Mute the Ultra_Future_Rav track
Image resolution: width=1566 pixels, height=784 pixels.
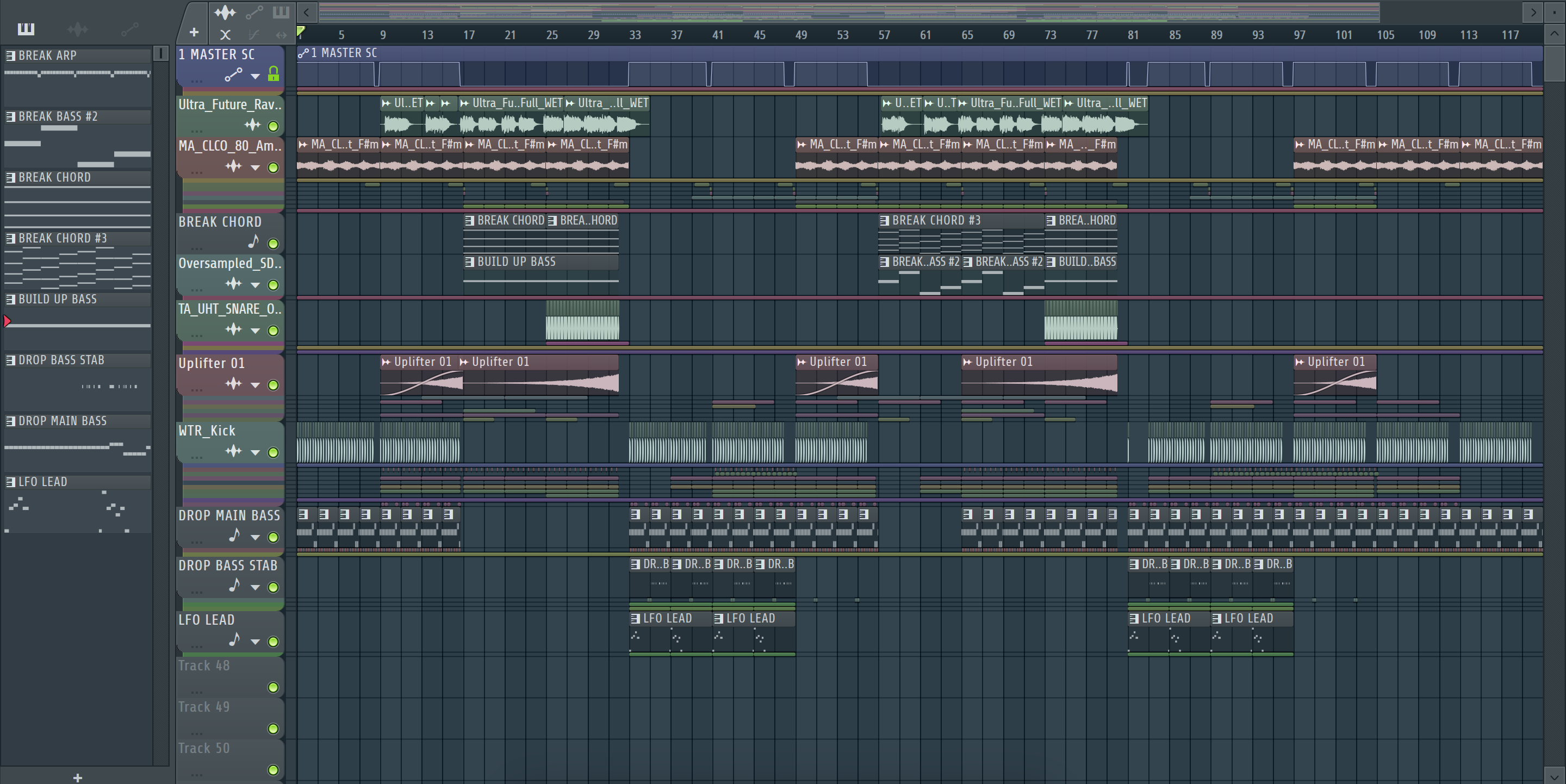point(274,127)
